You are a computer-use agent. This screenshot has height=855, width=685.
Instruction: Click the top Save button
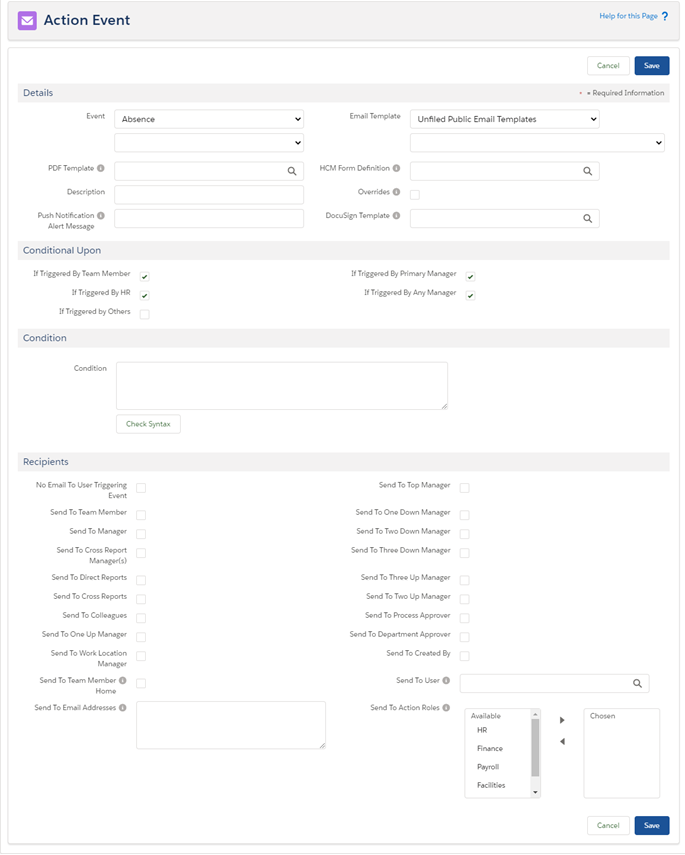pos(651,66)
